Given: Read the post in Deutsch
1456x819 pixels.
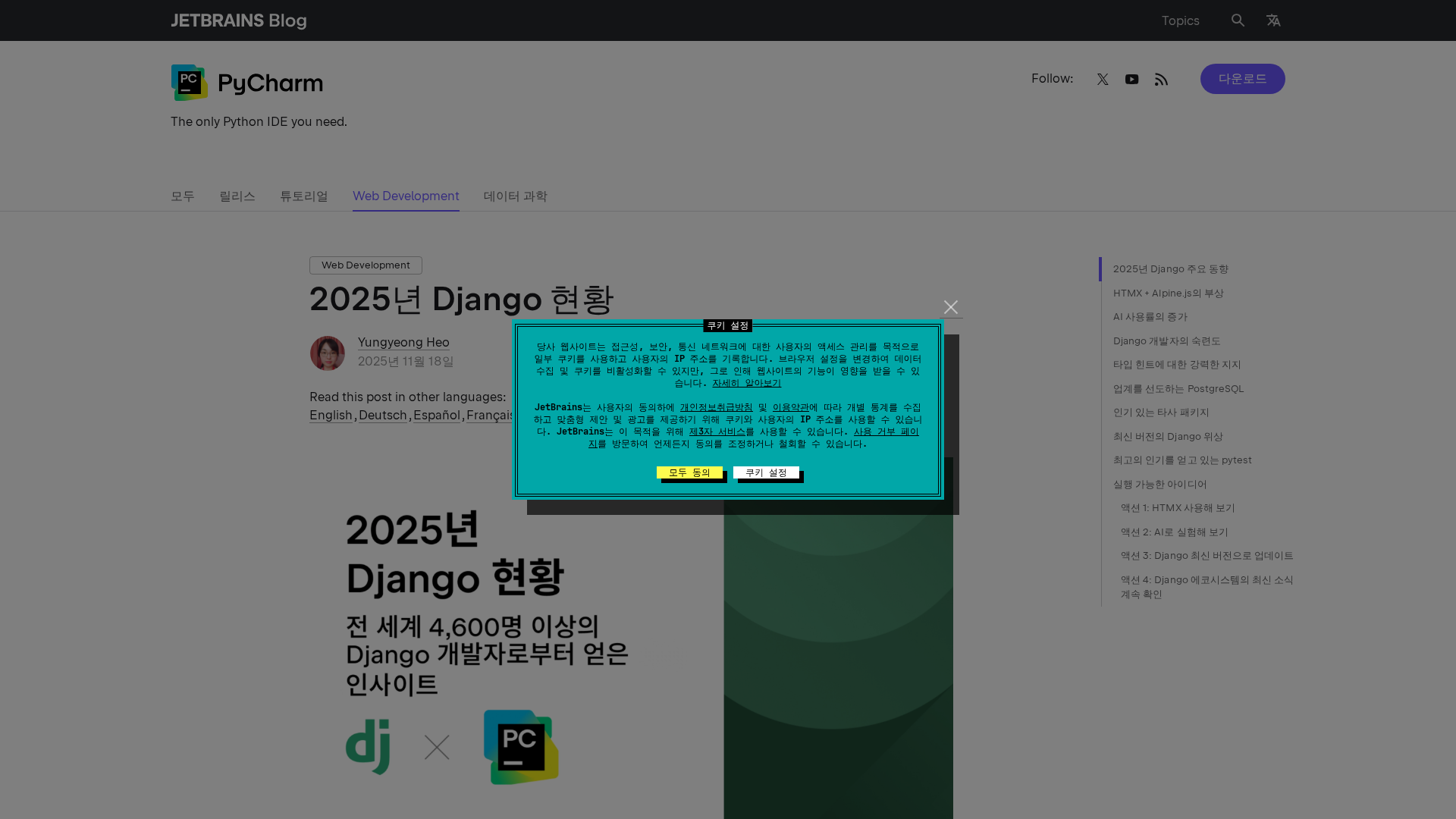Looking at the screenshot, I should tap(383, 416).
